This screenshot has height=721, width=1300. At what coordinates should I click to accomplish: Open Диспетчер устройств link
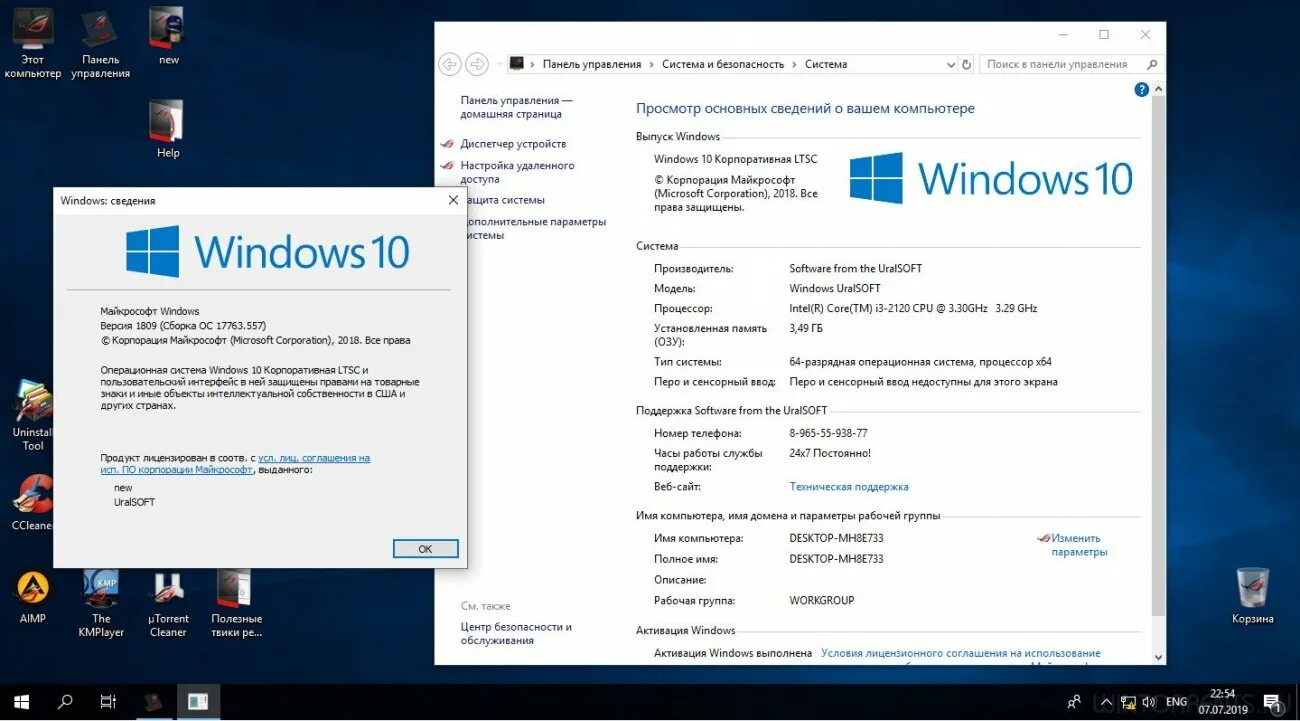point(513,144)
